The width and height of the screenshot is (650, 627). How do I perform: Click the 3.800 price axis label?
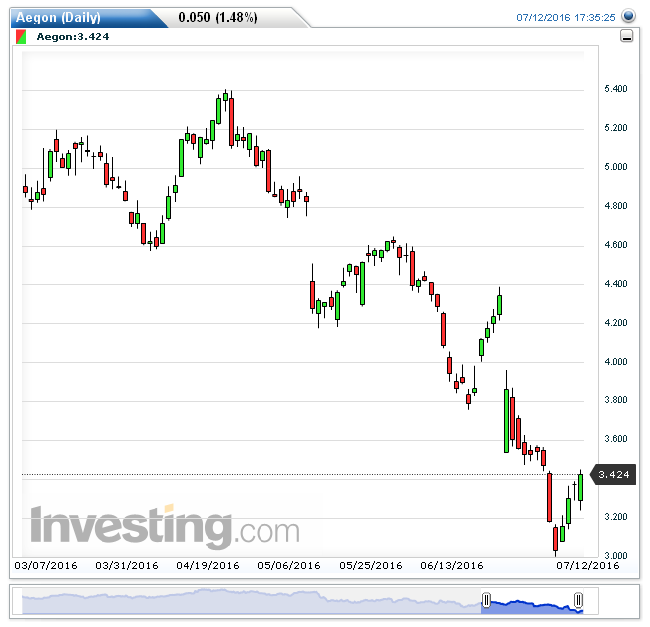pos(616,399)
